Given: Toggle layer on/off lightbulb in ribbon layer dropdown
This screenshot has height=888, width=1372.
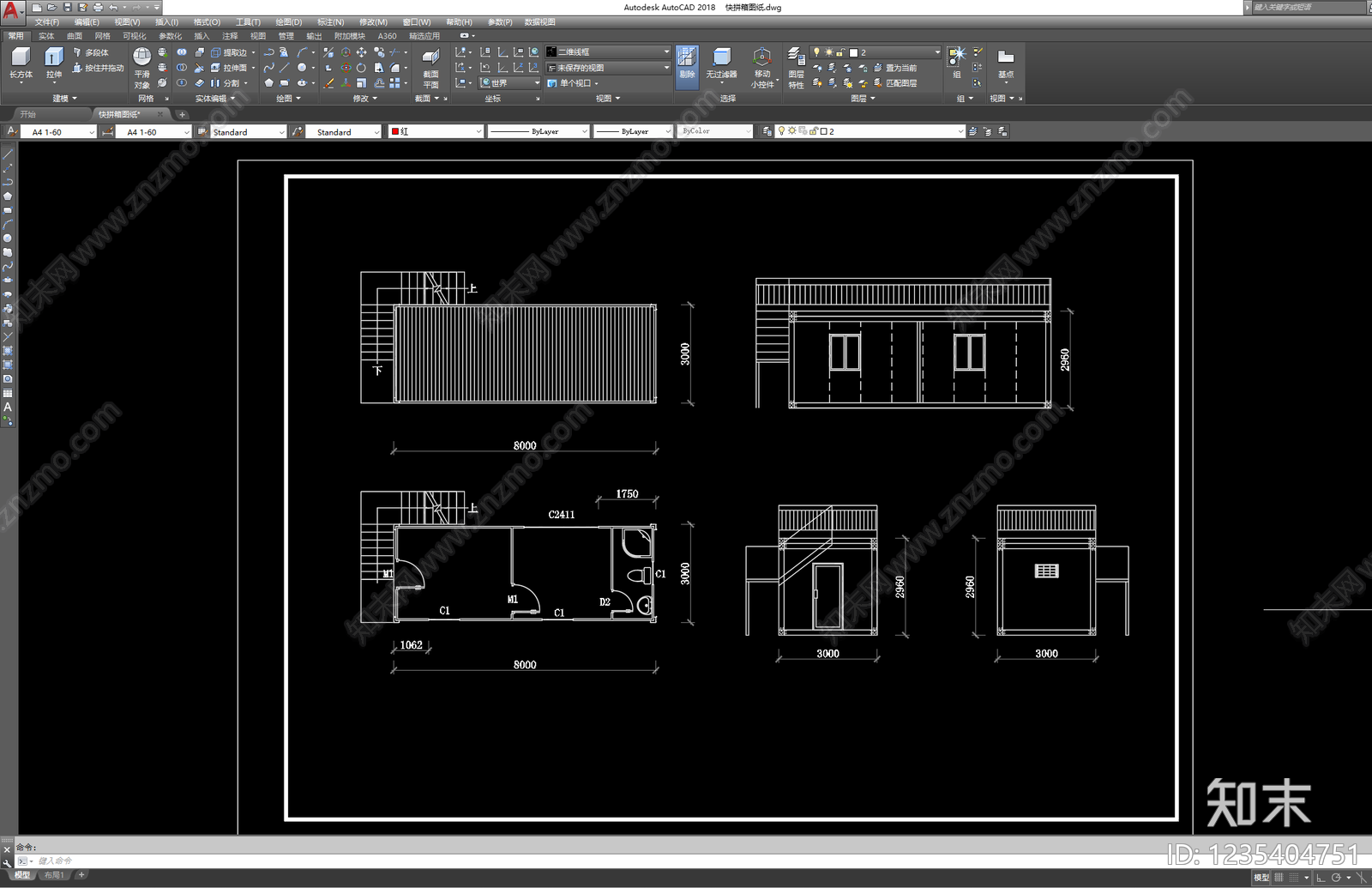Looking at the screenshot, I should pyautogui.click(x=816, y=52).
